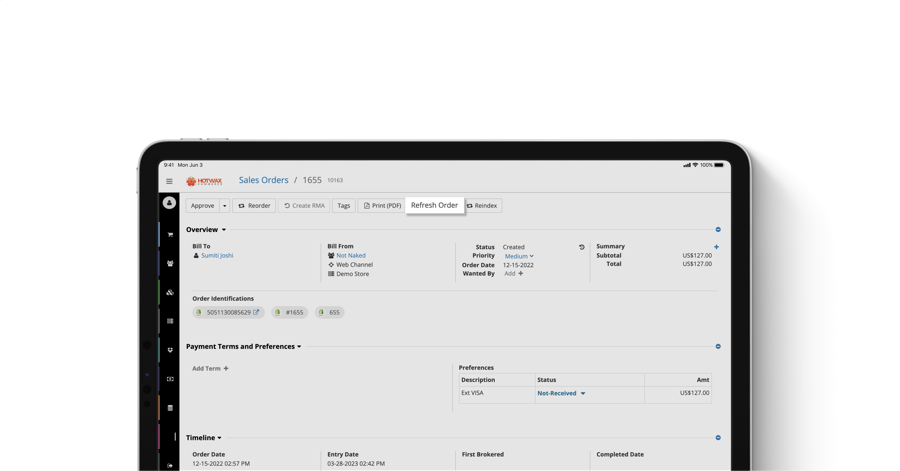Open the Medium priority dropdown

tap(519, 256)
